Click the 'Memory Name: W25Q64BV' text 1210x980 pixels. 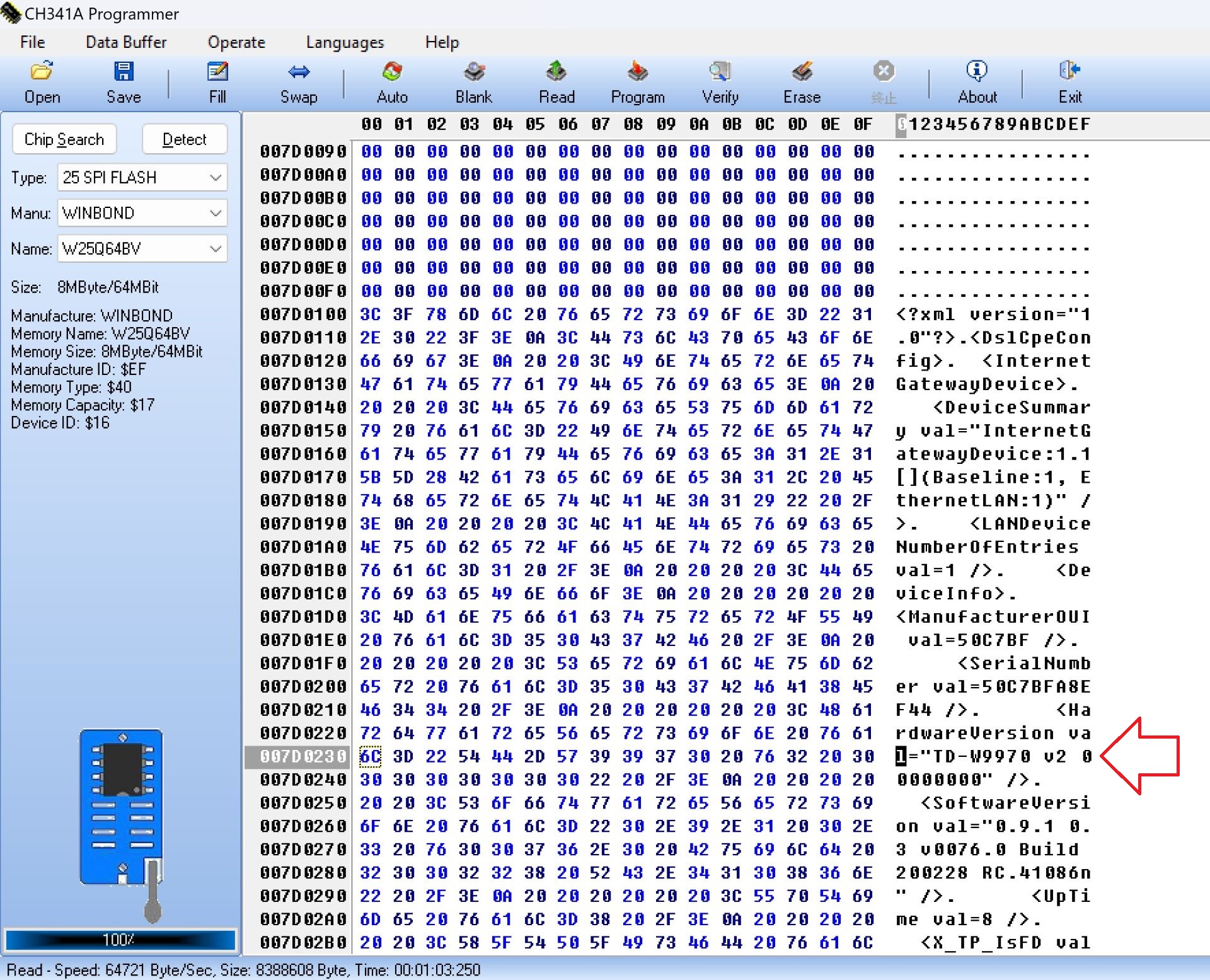point(100,333)
